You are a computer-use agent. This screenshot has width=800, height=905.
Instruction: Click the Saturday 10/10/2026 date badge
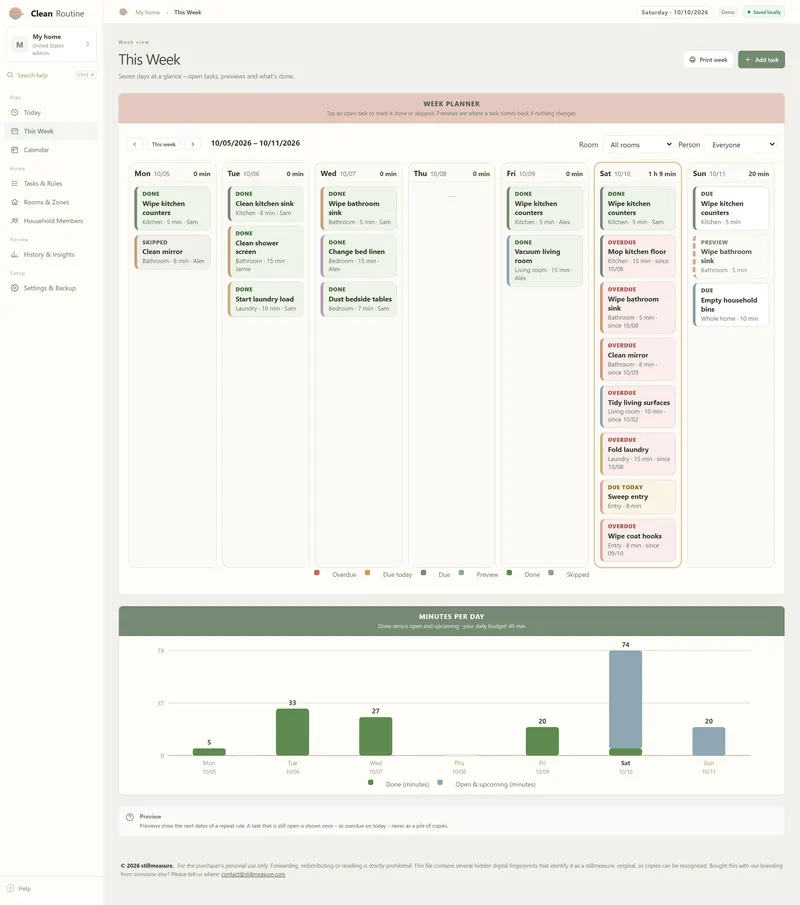pyautogui.click(x=674, y=12)
